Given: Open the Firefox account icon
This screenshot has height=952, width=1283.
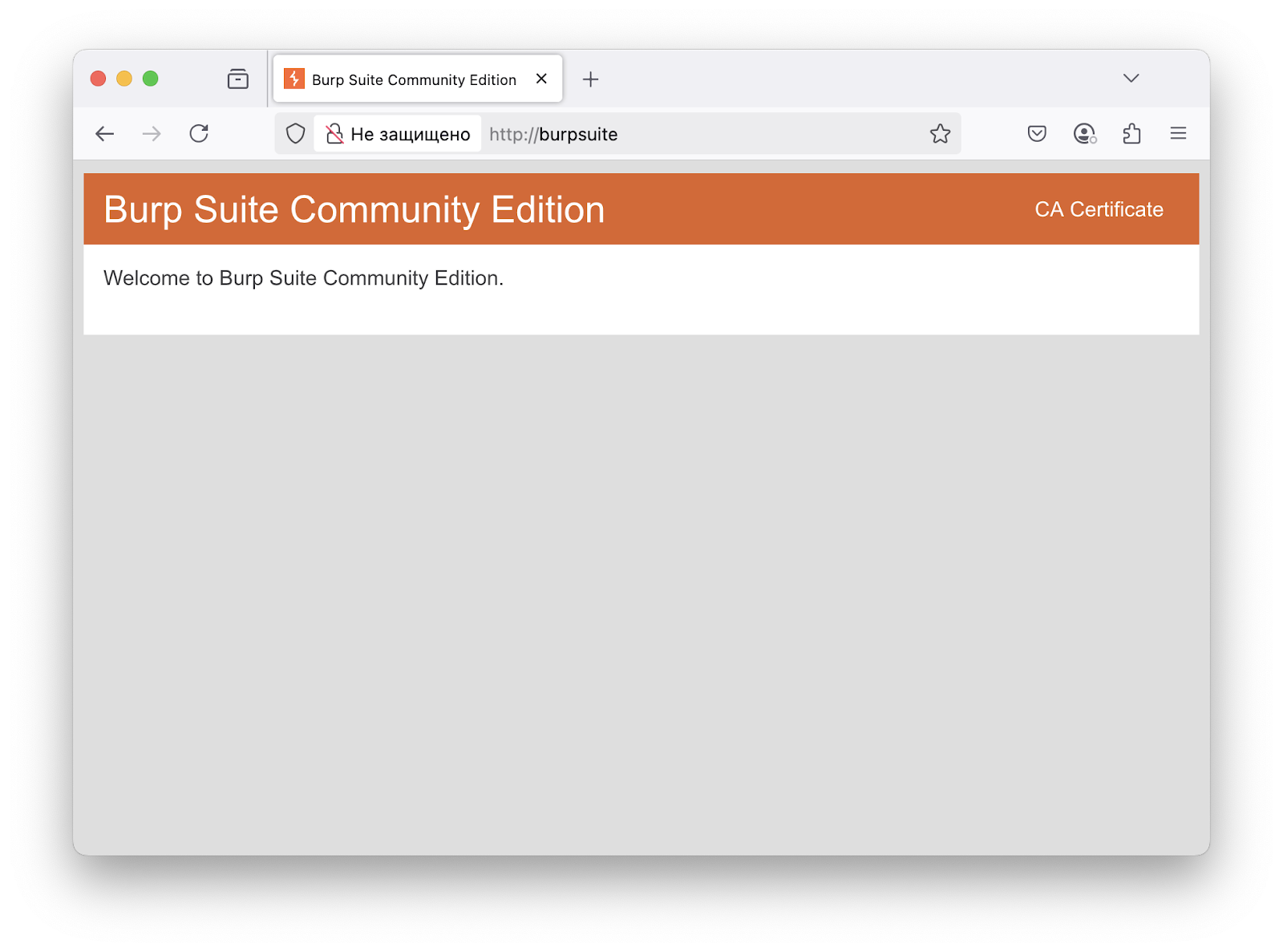Looking at the screenshot, I should point(1084,133).
